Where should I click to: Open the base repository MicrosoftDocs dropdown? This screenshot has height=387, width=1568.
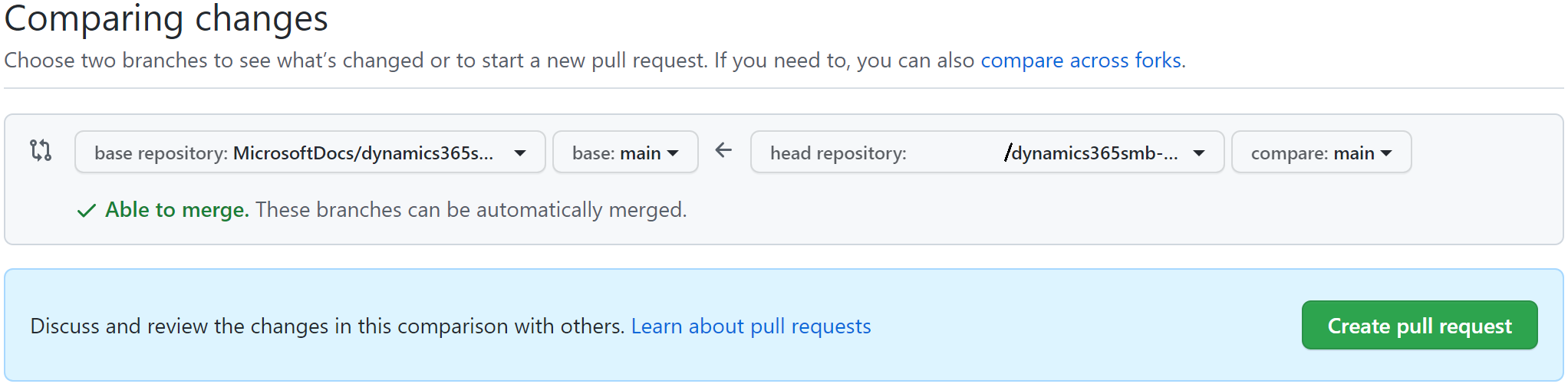pyautogui.click(x=309, y=153)
